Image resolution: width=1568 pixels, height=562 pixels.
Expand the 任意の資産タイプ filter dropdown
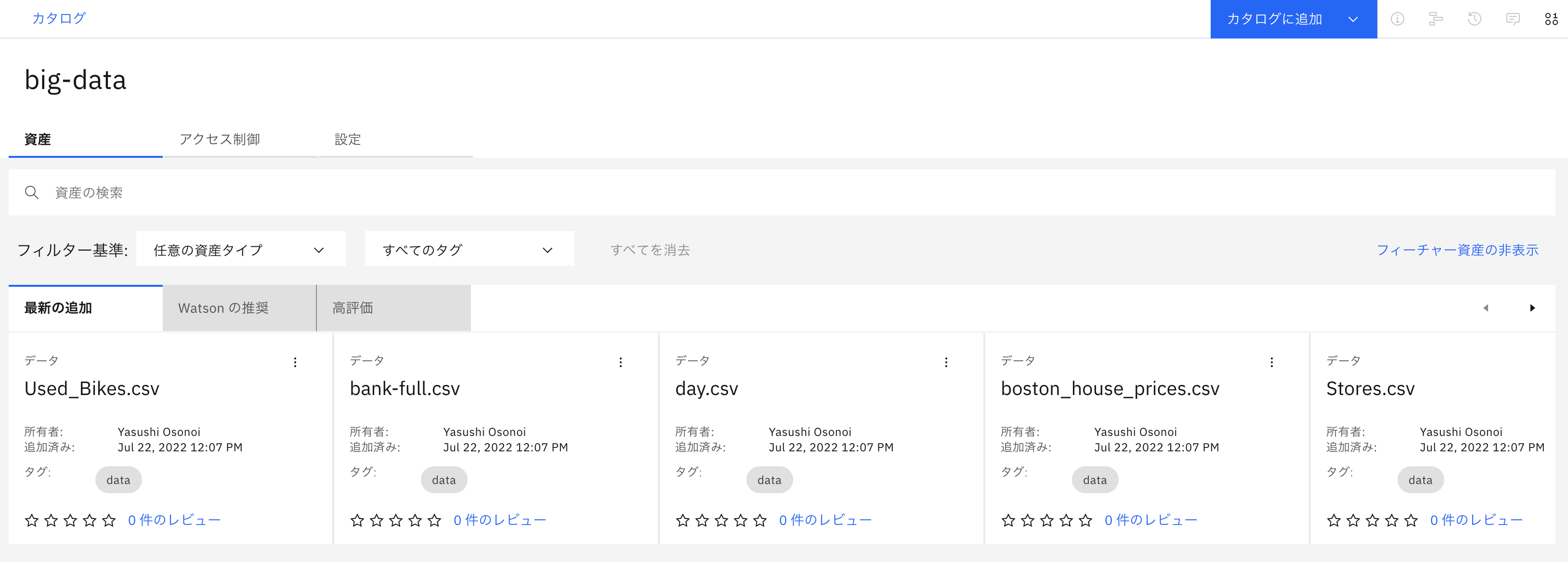241,249
